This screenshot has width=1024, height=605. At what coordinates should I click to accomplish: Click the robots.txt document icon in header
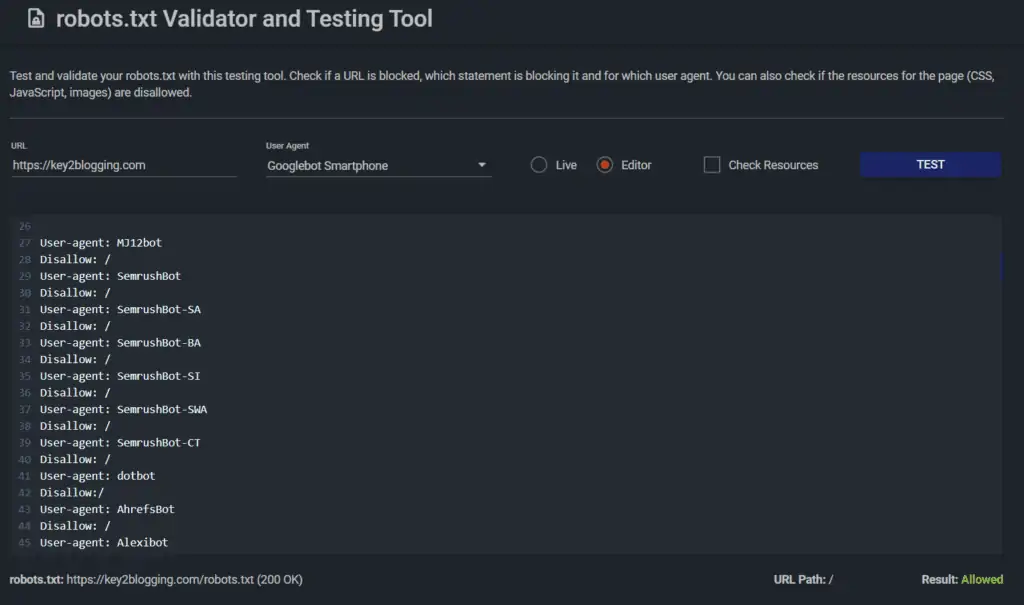(36, 18)
